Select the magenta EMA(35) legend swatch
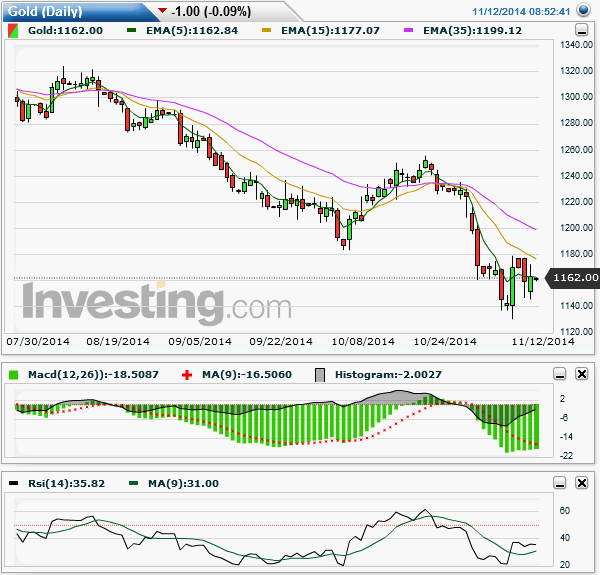The image size is (600, 575). [x=408, y=30]
